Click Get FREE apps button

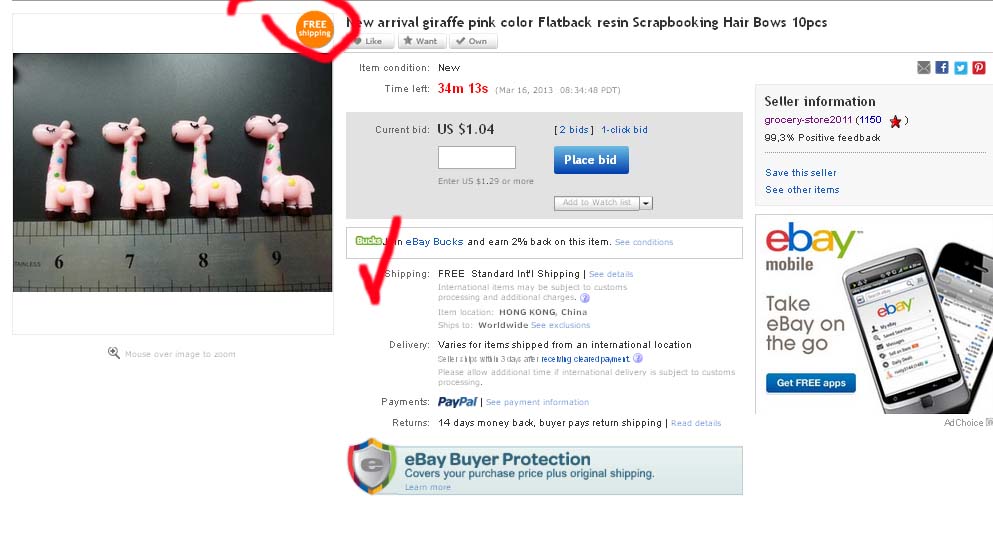(811, 383)
